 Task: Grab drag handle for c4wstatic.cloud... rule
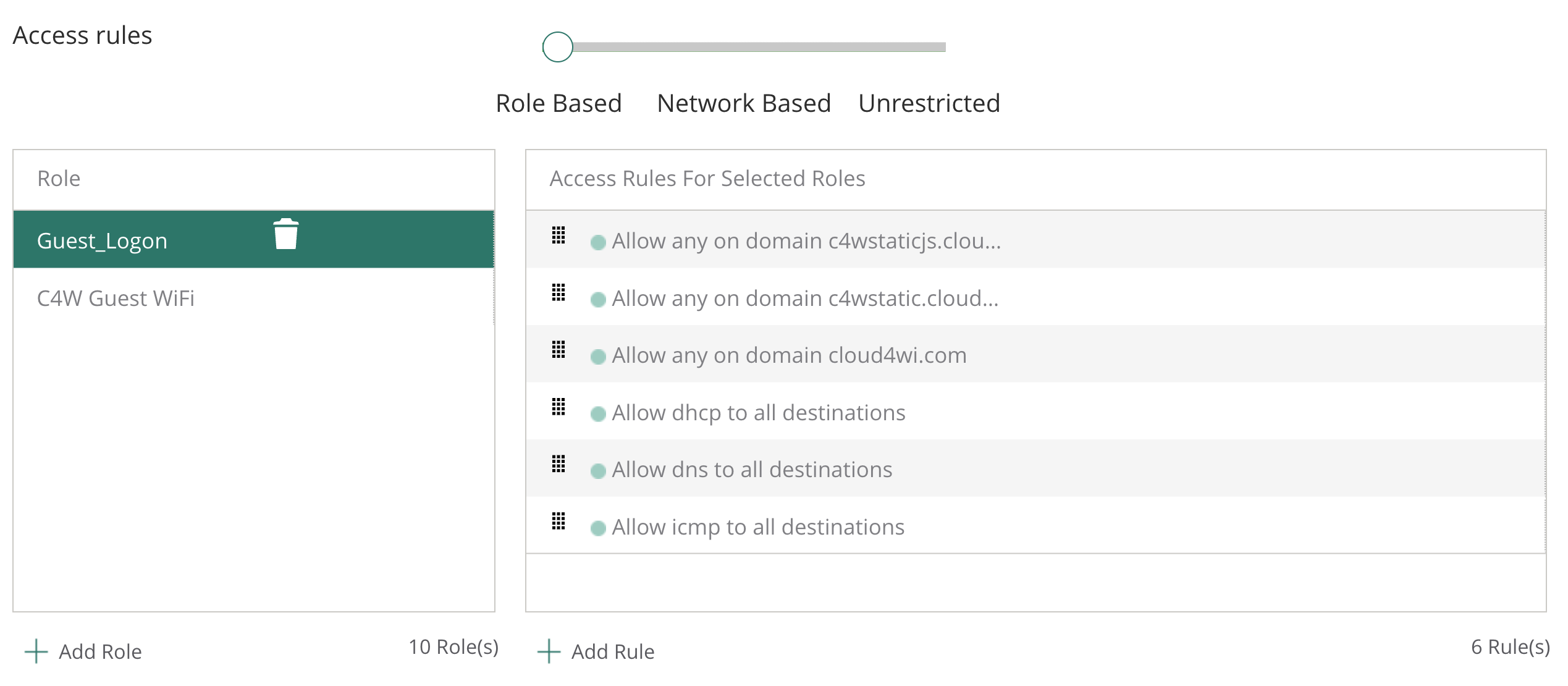click(x=558, y=292)
